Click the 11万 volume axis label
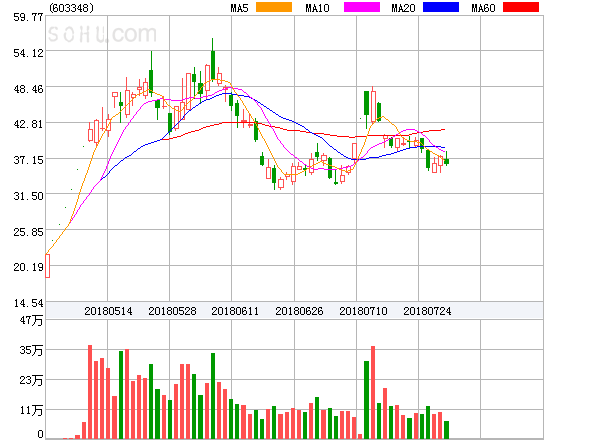Screen dimensions: 600x440 coord(31,411)
